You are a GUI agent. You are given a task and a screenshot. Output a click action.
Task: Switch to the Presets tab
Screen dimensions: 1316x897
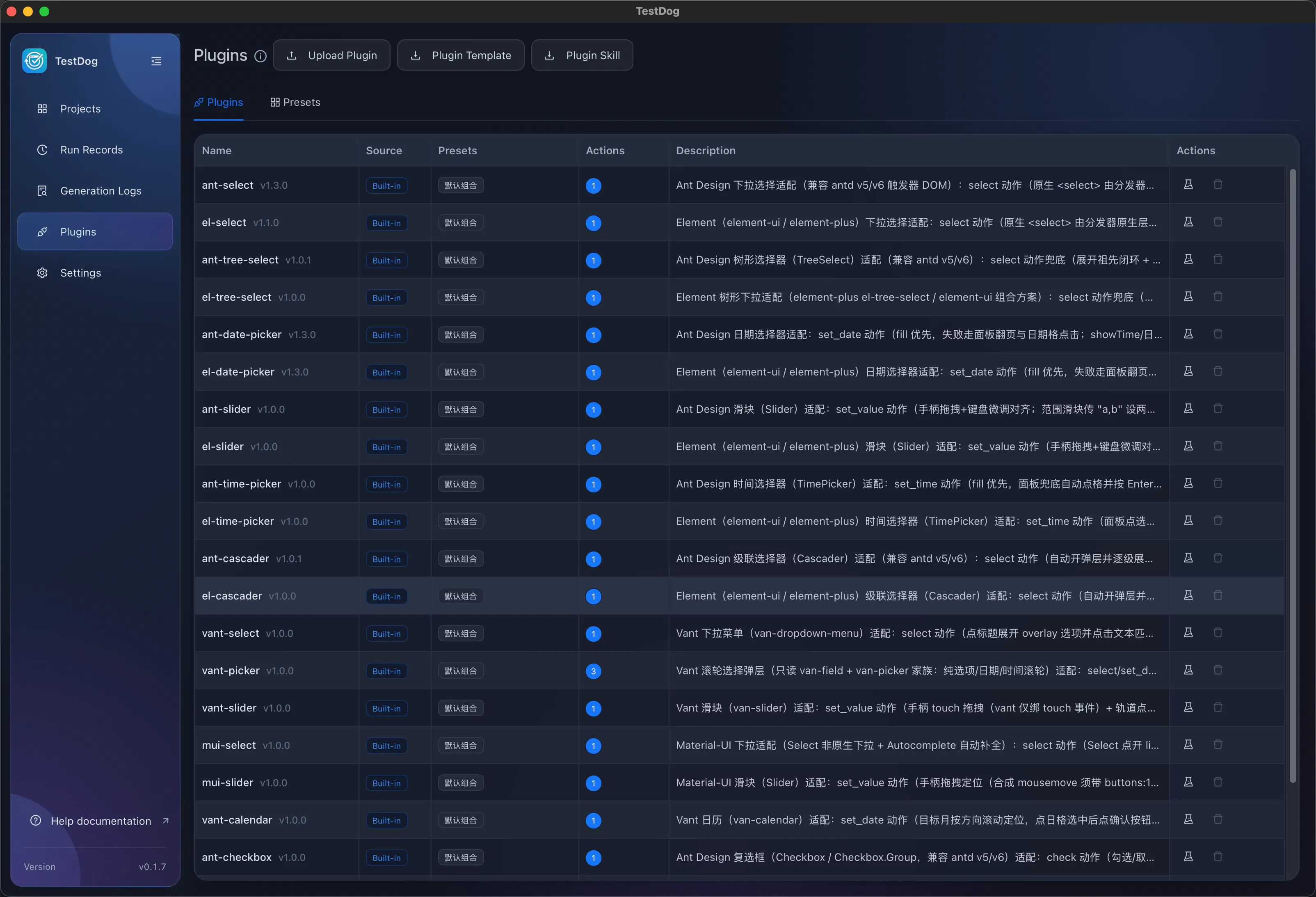[295, 103]
